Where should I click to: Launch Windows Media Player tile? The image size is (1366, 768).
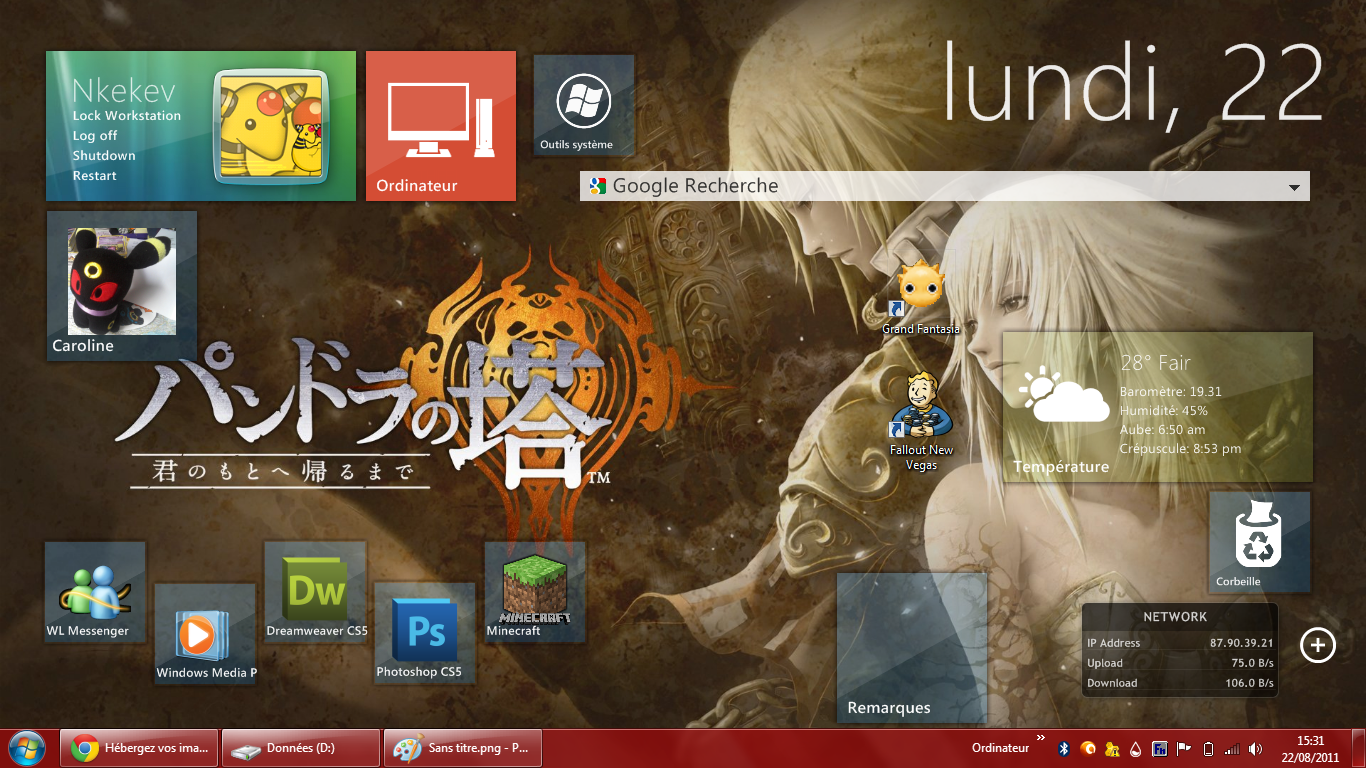205,634
